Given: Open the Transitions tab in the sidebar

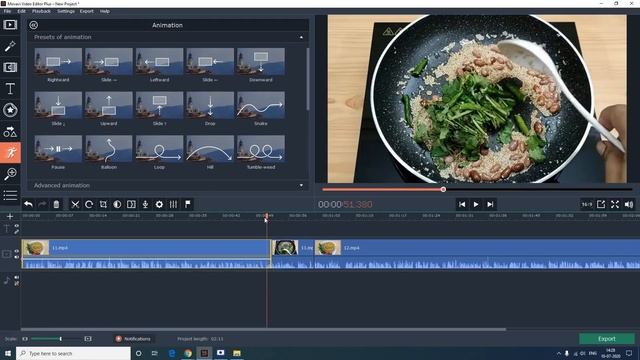Looking at the screenshot, I should point(10,67).
